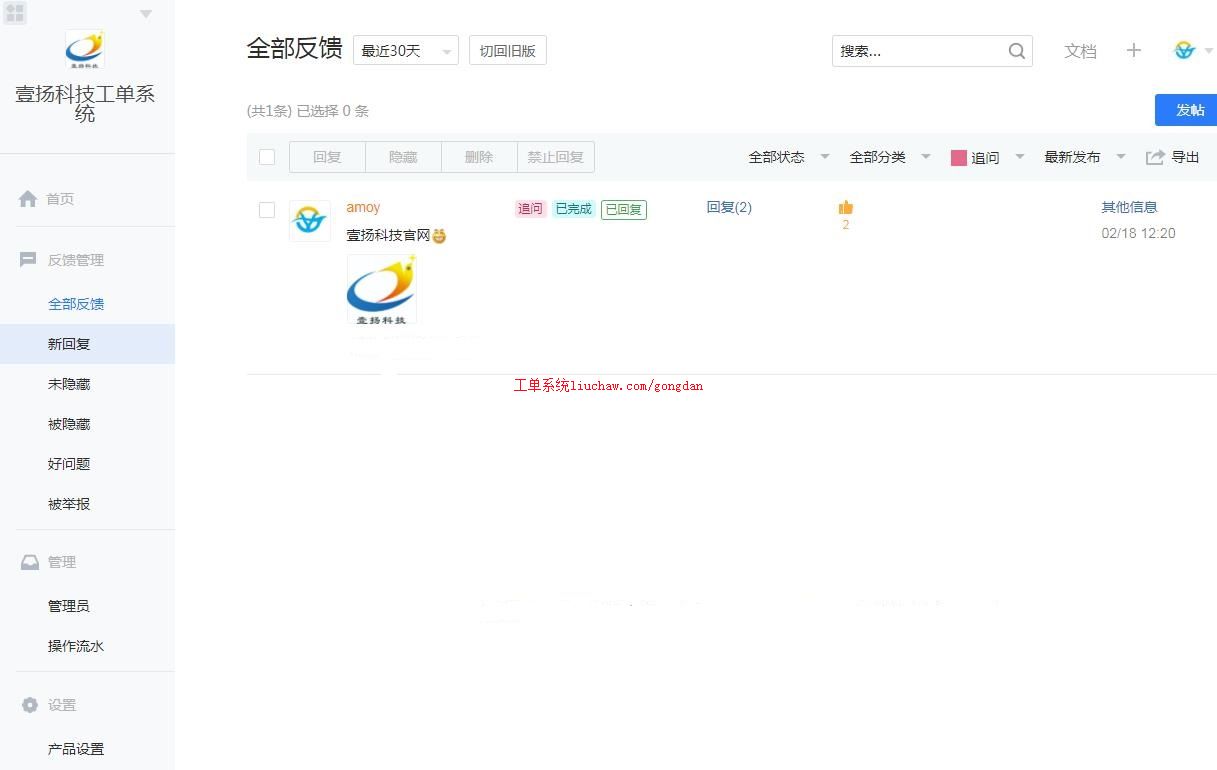
Task: Open the 最新发布 sort dropdown
Action: pos(1084,157)
